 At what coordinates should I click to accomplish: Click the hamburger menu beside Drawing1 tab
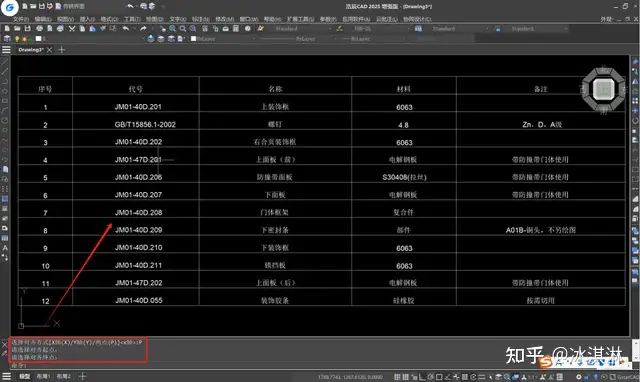6,50
